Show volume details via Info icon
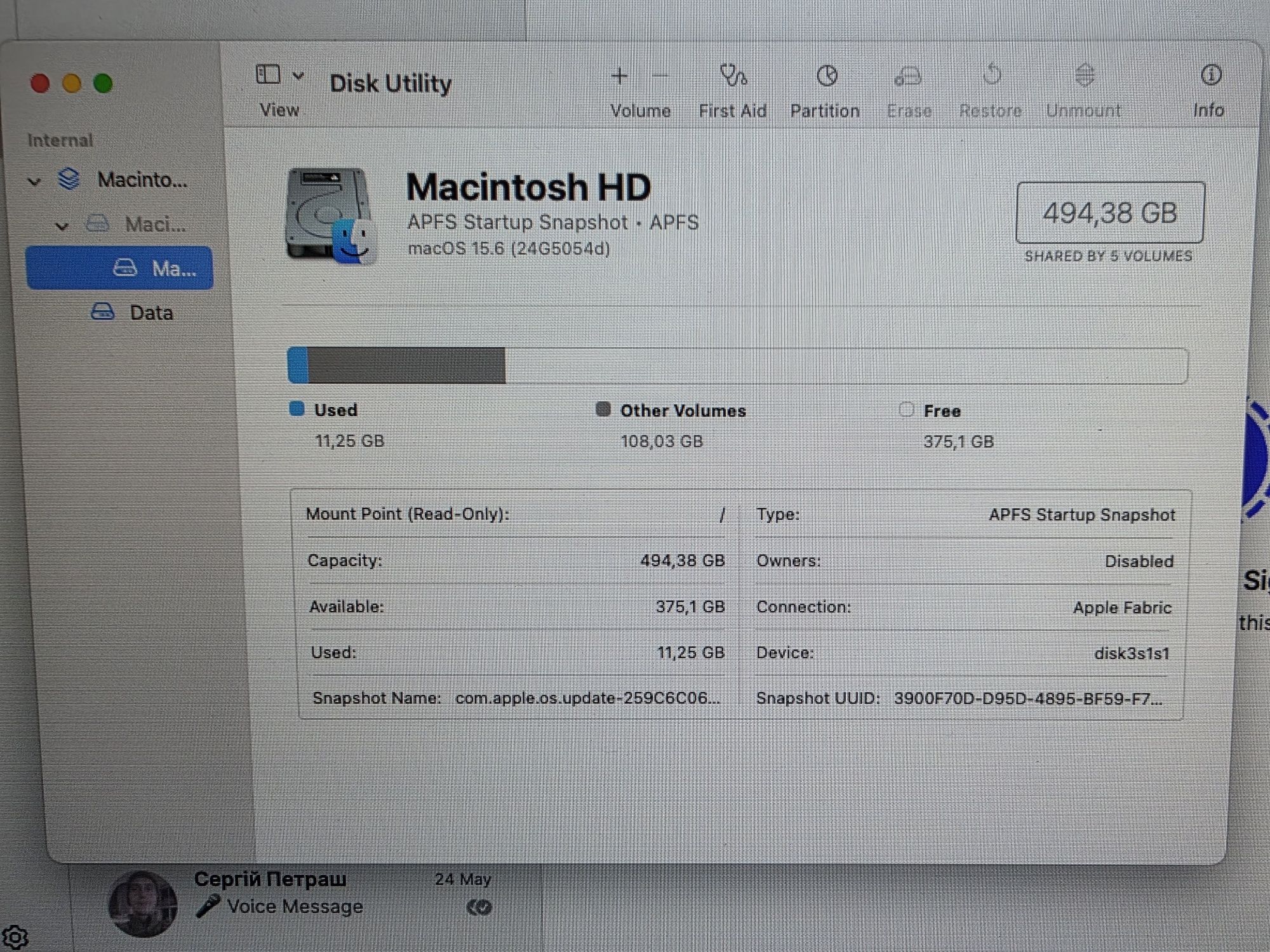The image size is (1270, 952). [1211, 76]
